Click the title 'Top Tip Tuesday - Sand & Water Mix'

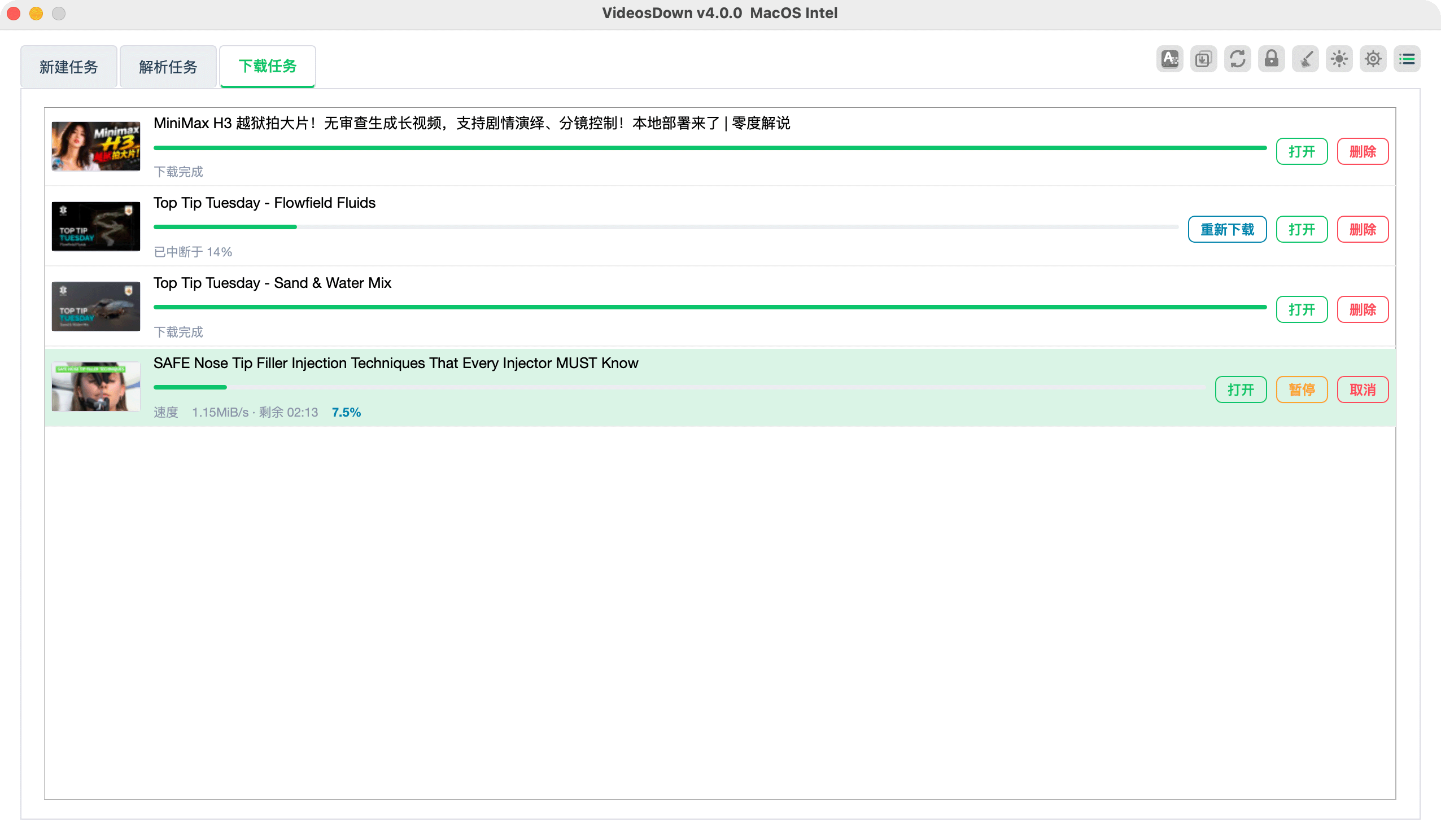[272, 283]
